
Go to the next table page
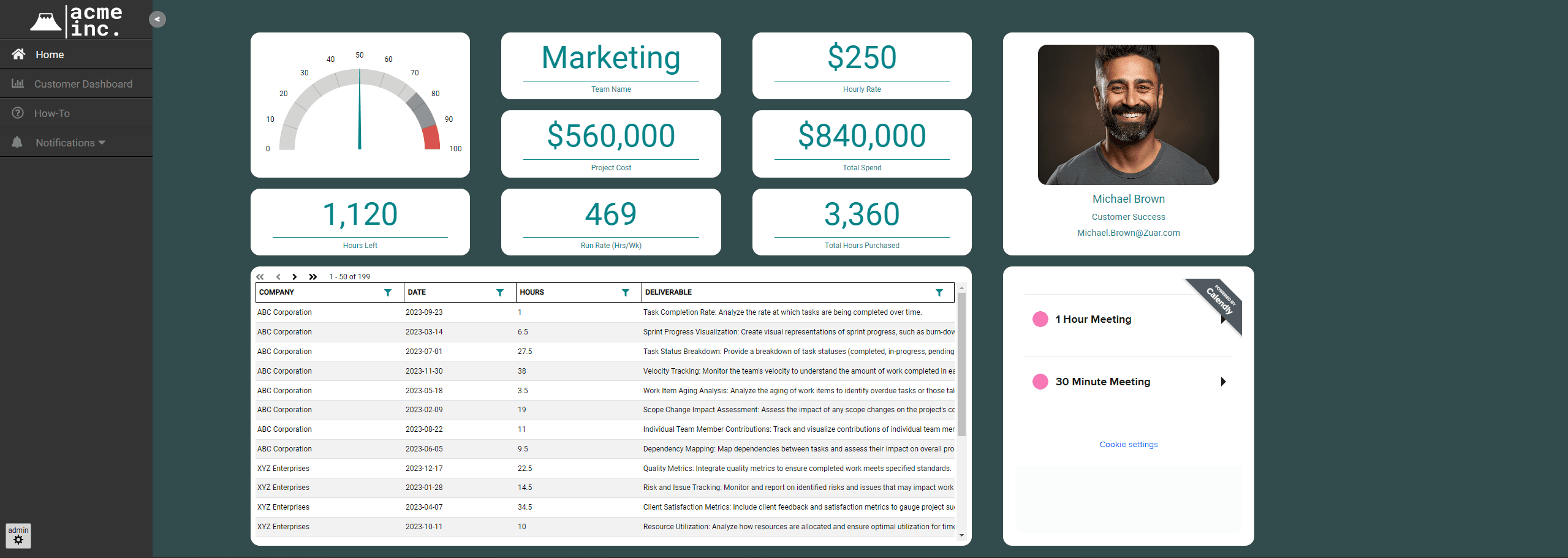[x=295, y=277]
